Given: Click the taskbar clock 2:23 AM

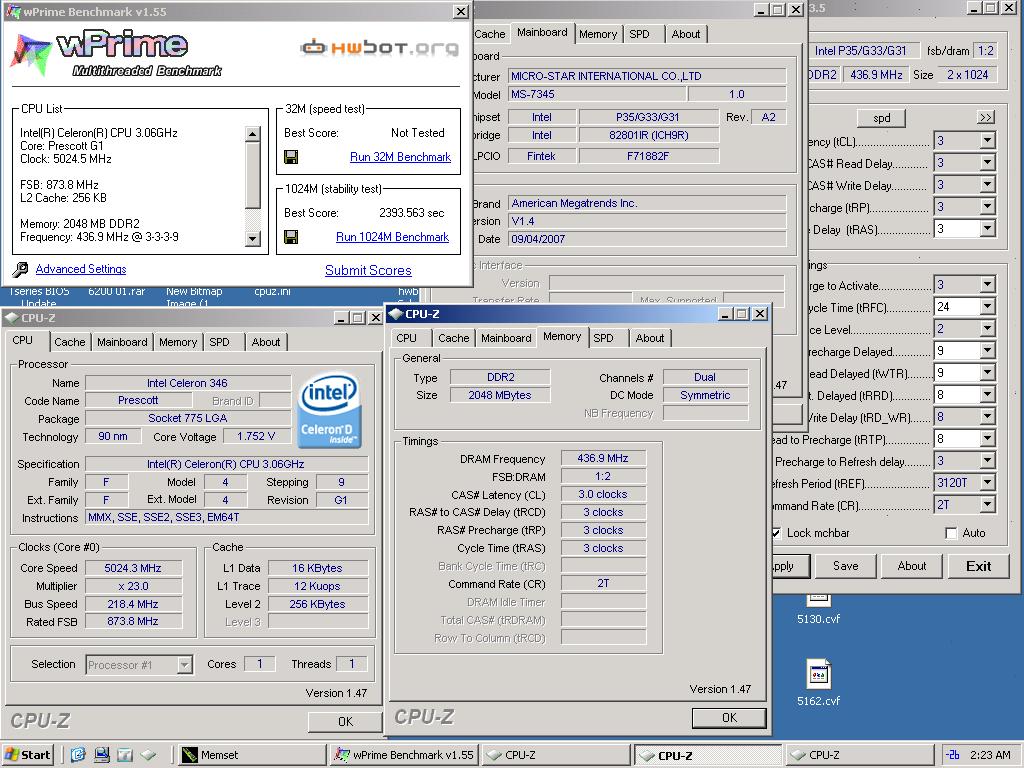Looking at the screenshot, I should coord(990,755).
